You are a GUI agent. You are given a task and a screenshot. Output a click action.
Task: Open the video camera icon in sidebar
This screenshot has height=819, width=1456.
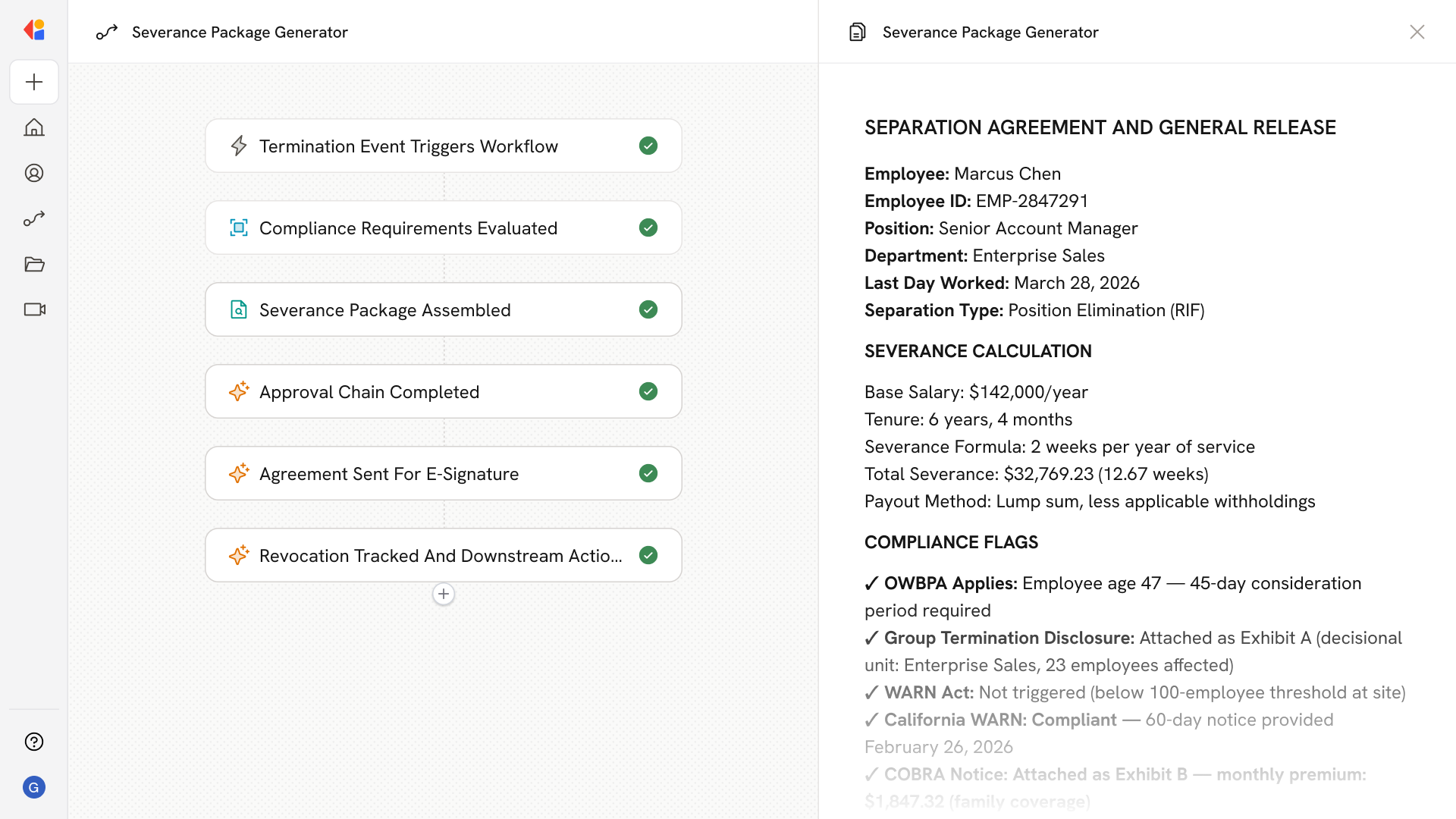click(34, 309)
